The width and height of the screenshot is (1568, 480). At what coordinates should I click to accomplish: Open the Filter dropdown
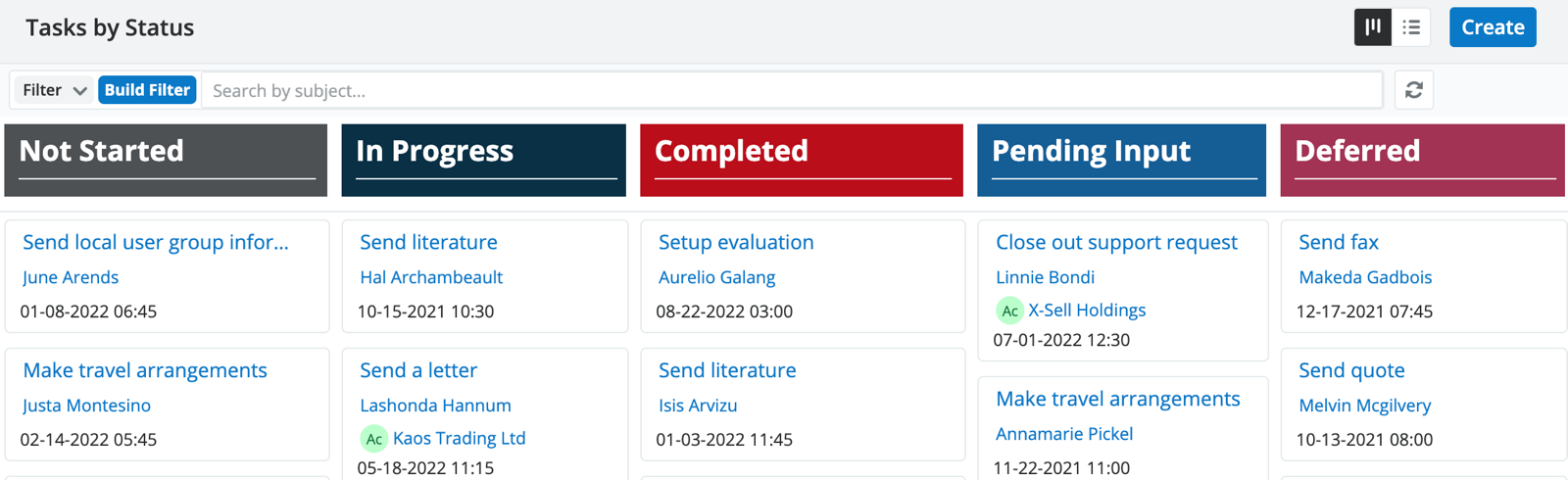click(54, 90)
